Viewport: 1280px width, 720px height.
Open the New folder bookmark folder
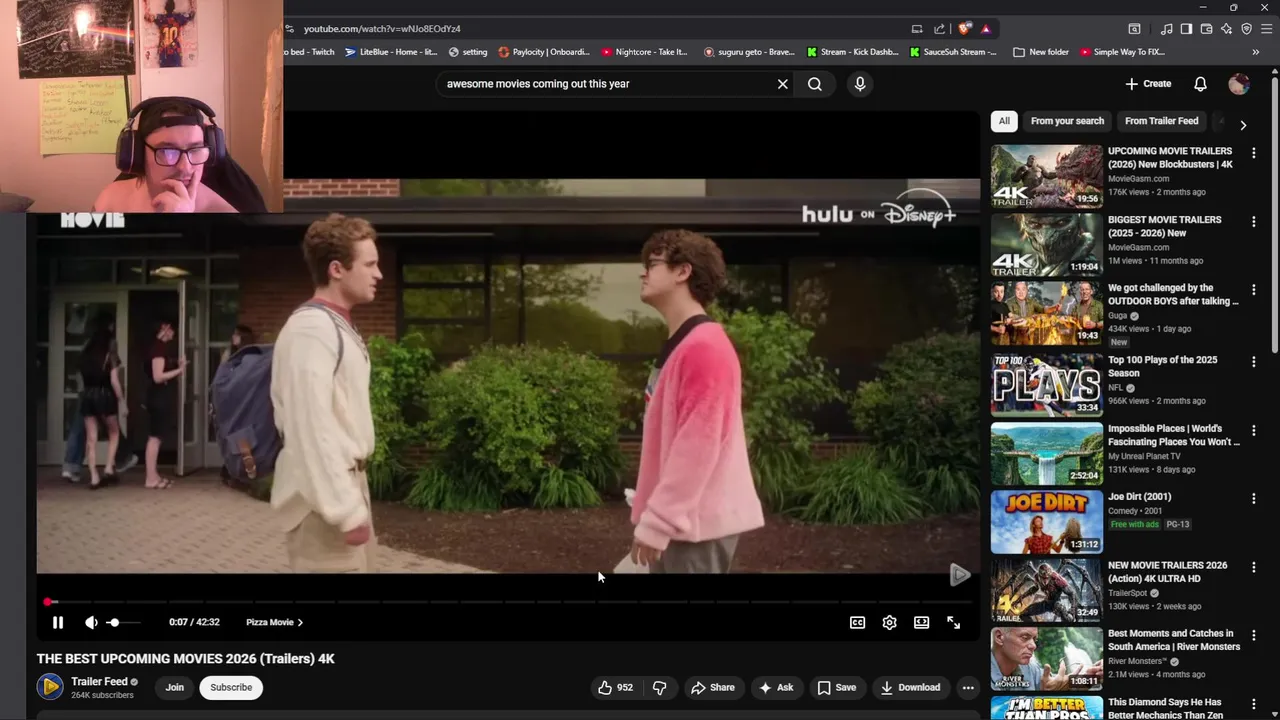coord(1041,52)
